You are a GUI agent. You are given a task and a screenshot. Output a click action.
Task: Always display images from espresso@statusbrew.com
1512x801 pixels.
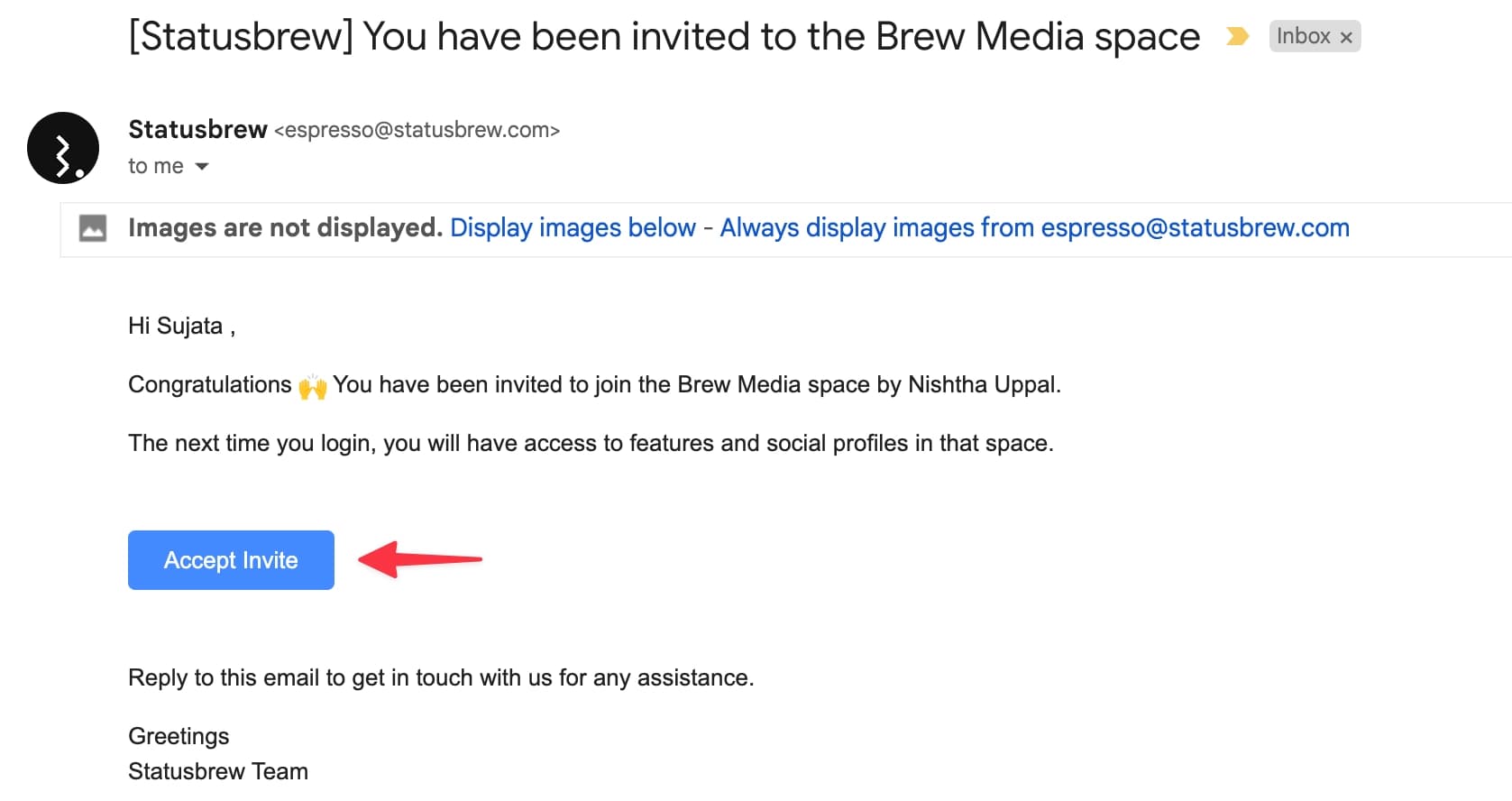pyautogui.click(x=1034, y=228)
